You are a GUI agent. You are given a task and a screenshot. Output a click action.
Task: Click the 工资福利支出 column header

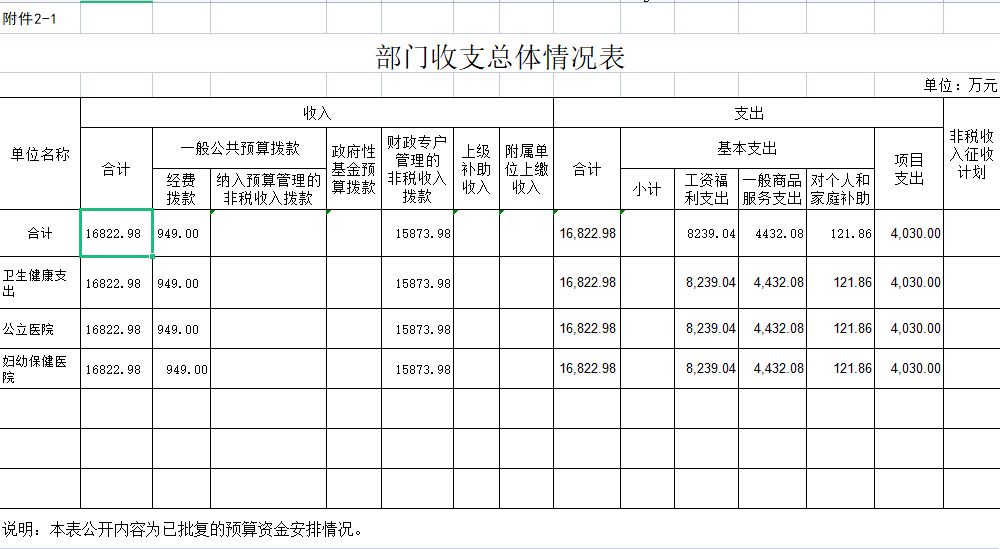[706, 189]
